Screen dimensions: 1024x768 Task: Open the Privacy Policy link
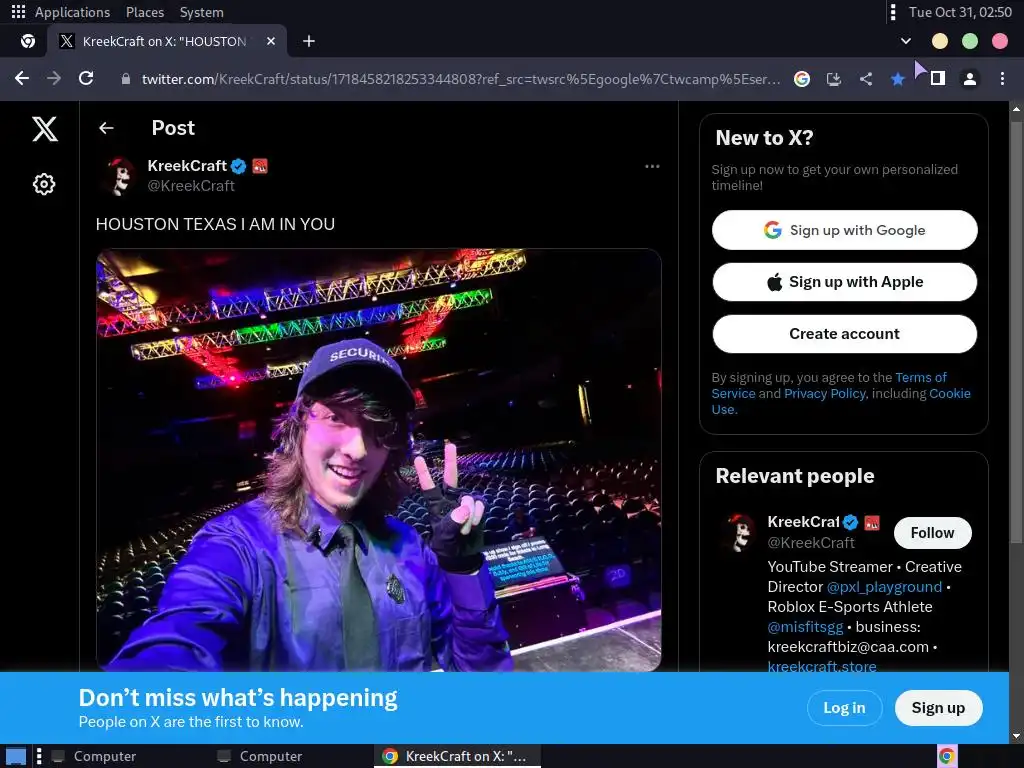[x=825, y=393]
